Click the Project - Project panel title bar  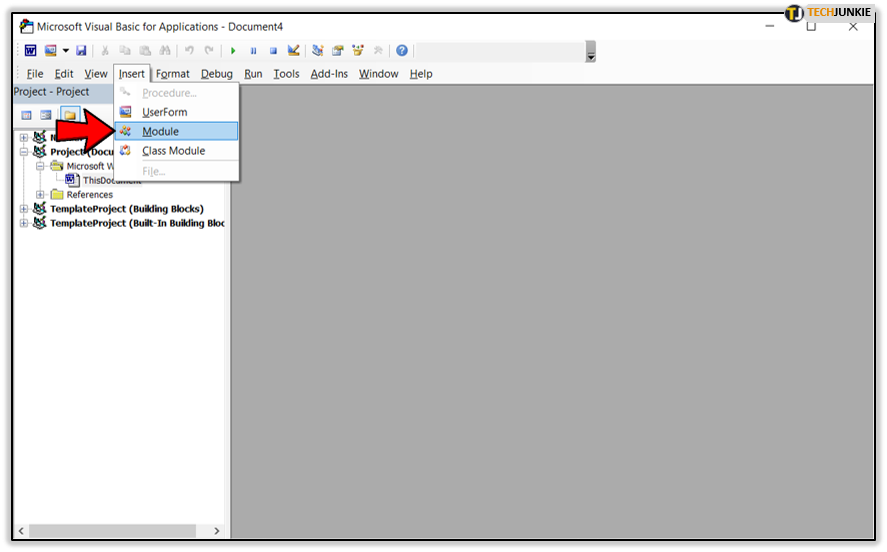click(x=63, y=92)
